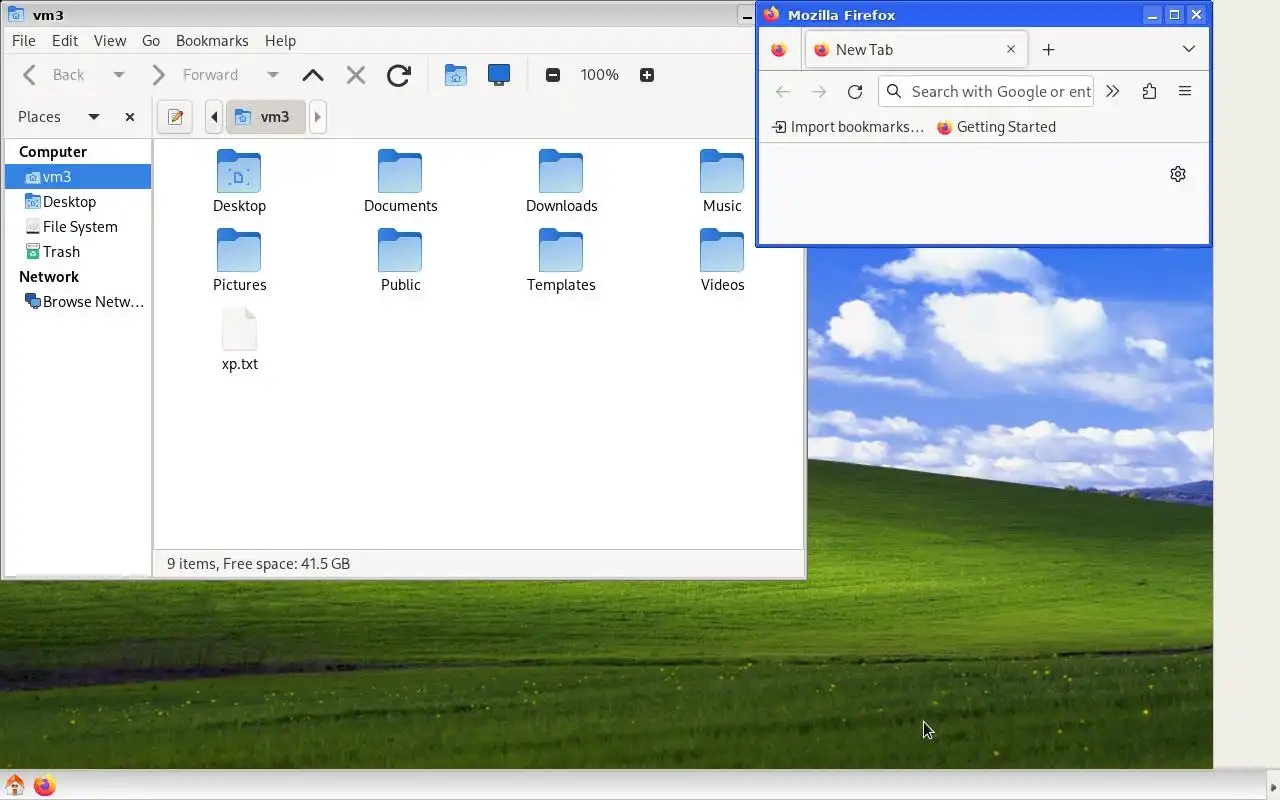Screen dimensions: 1280x800
Task: Open Getting Started bookmark
Action: tap(996, 127)
